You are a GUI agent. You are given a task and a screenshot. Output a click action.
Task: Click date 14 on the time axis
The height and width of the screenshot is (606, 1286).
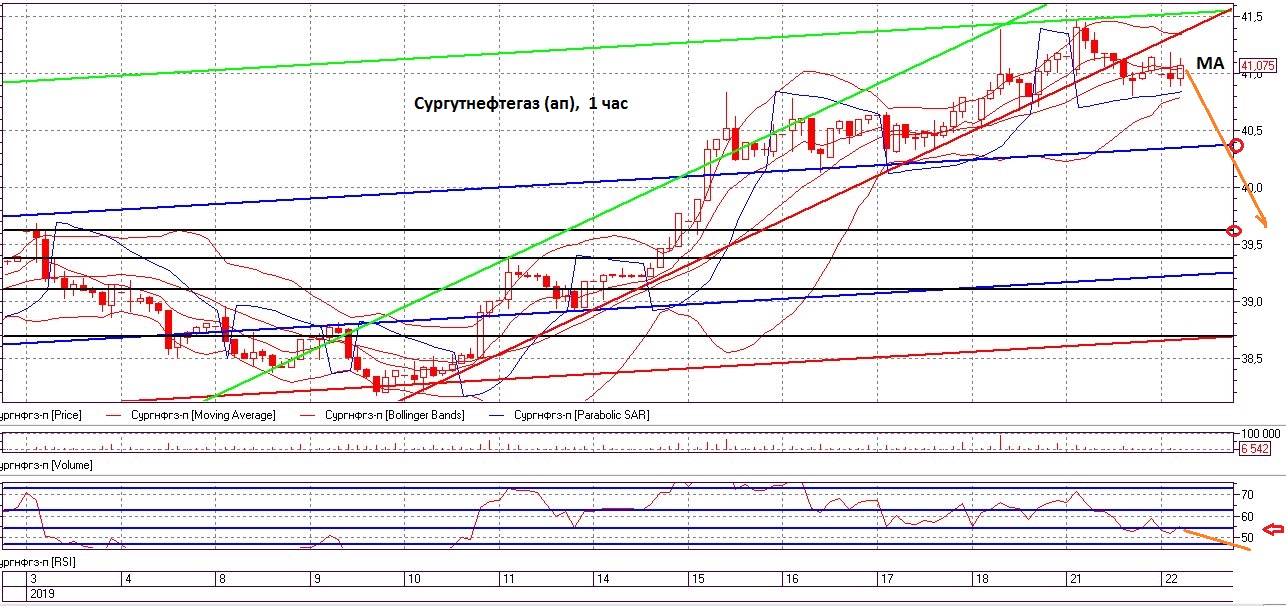click(x=604, y=579)
